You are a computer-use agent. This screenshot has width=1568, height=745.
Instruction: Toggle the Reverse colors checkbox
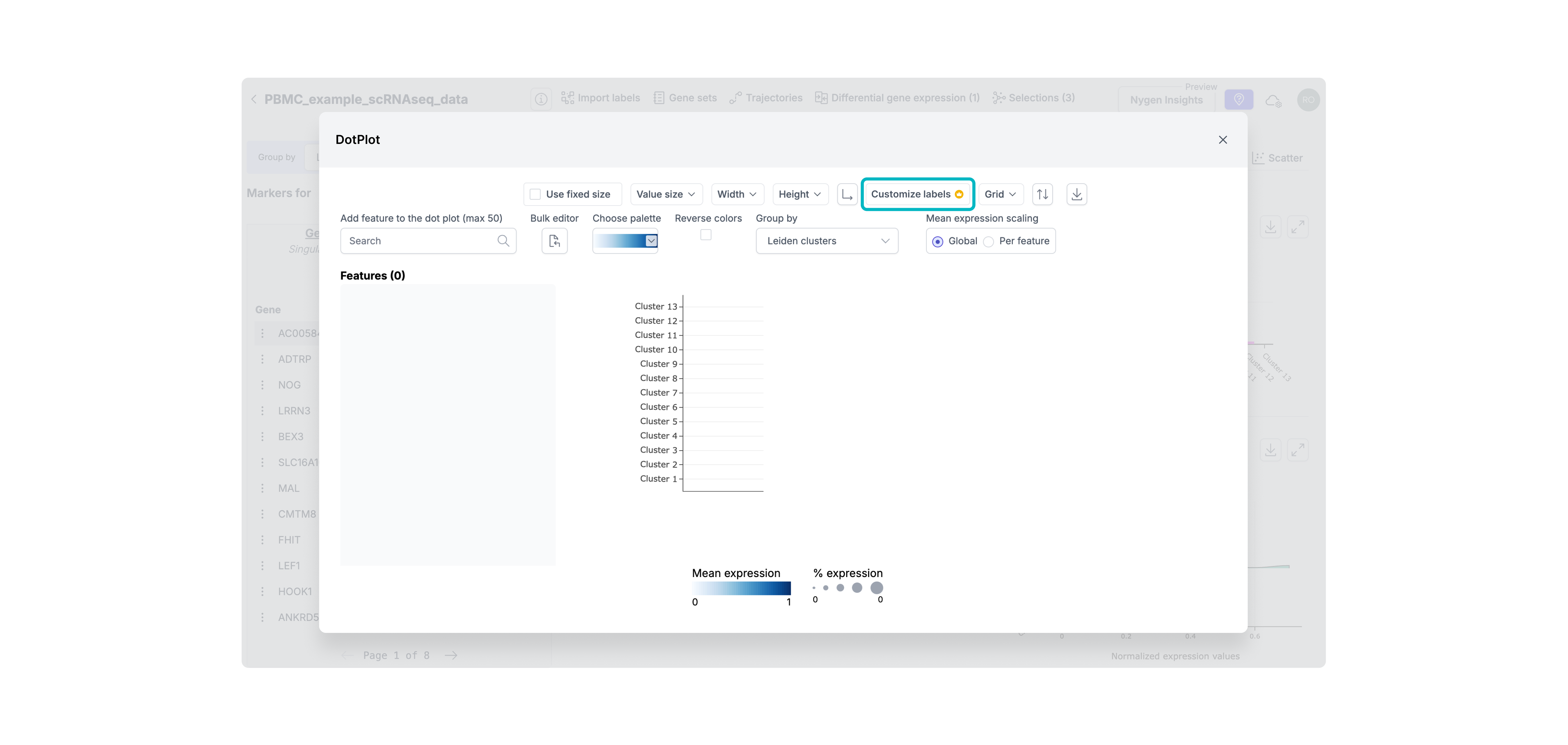tap(706, 235)
